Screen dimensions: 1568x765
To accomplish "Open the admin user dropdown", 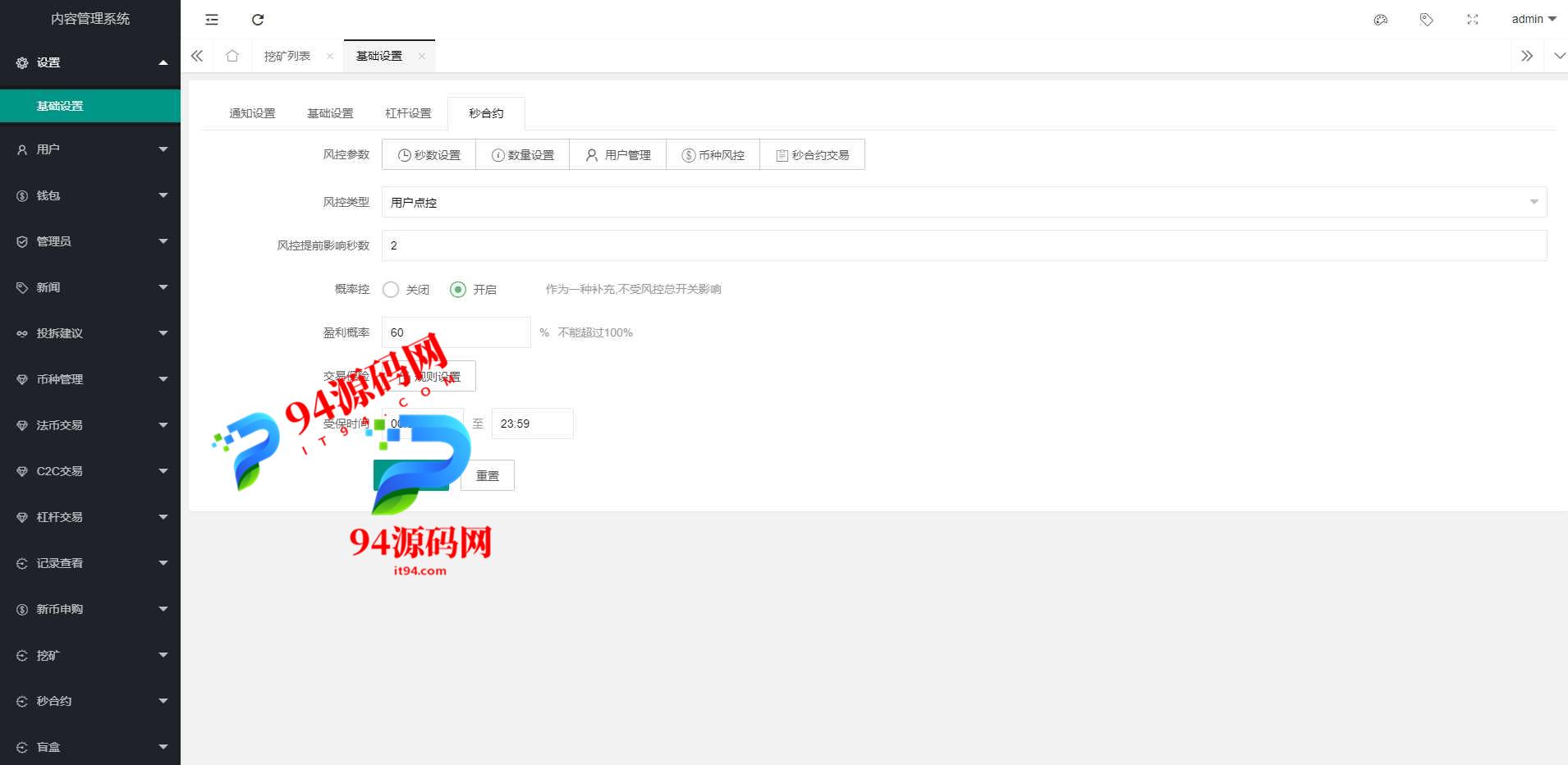I will click(x=1534, y=19).
